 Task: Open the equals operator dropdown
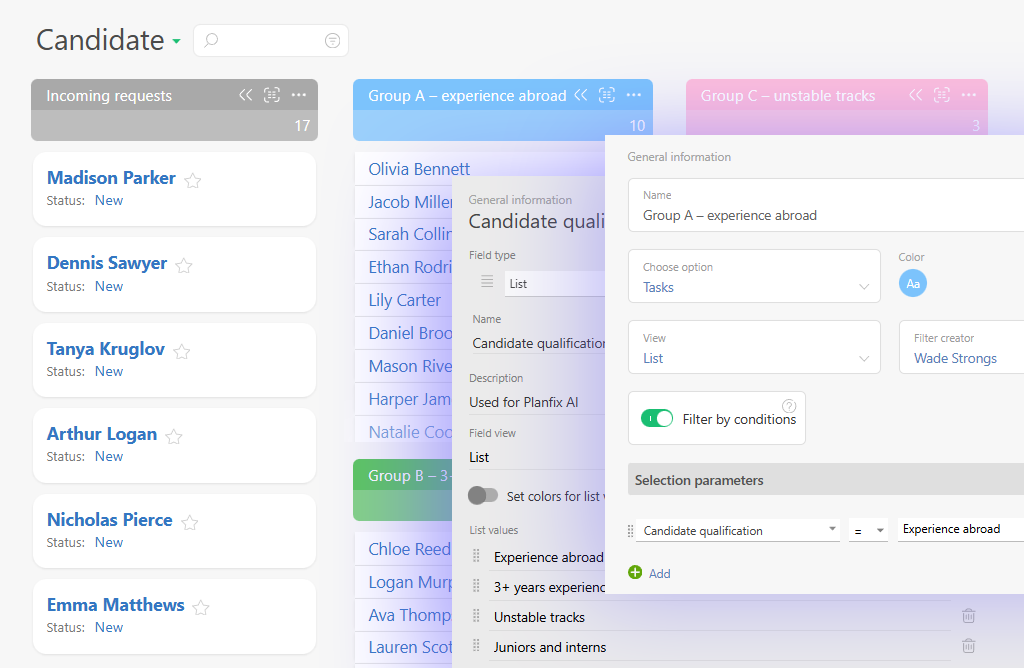[868, 529]
